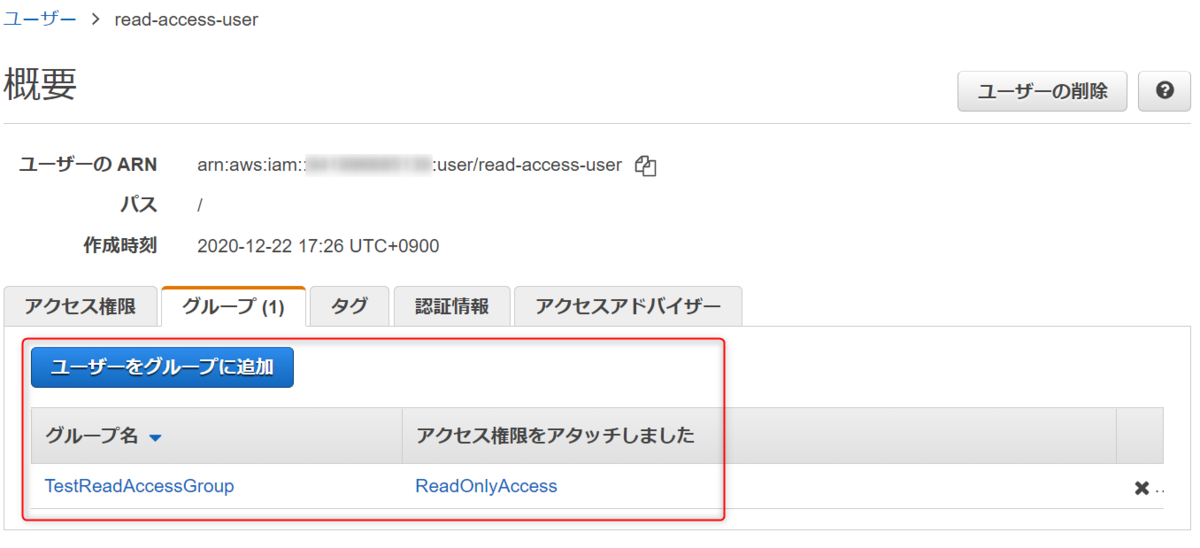Viewport: 1200px width, 548px height.
Task: Click the read-access-user breadcrumb text
Action: coord(186,19)
